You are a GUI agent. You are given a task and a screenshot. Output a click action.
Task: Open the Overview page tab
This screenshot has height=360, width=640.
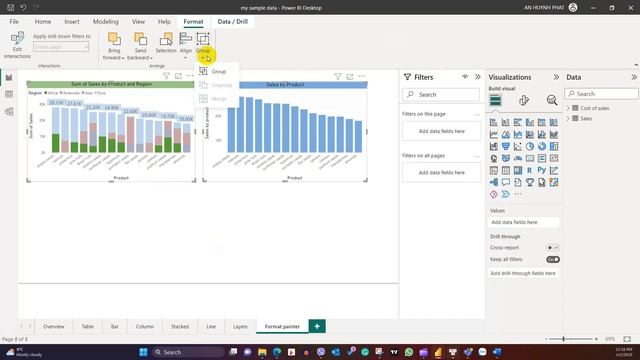[53, 327]
